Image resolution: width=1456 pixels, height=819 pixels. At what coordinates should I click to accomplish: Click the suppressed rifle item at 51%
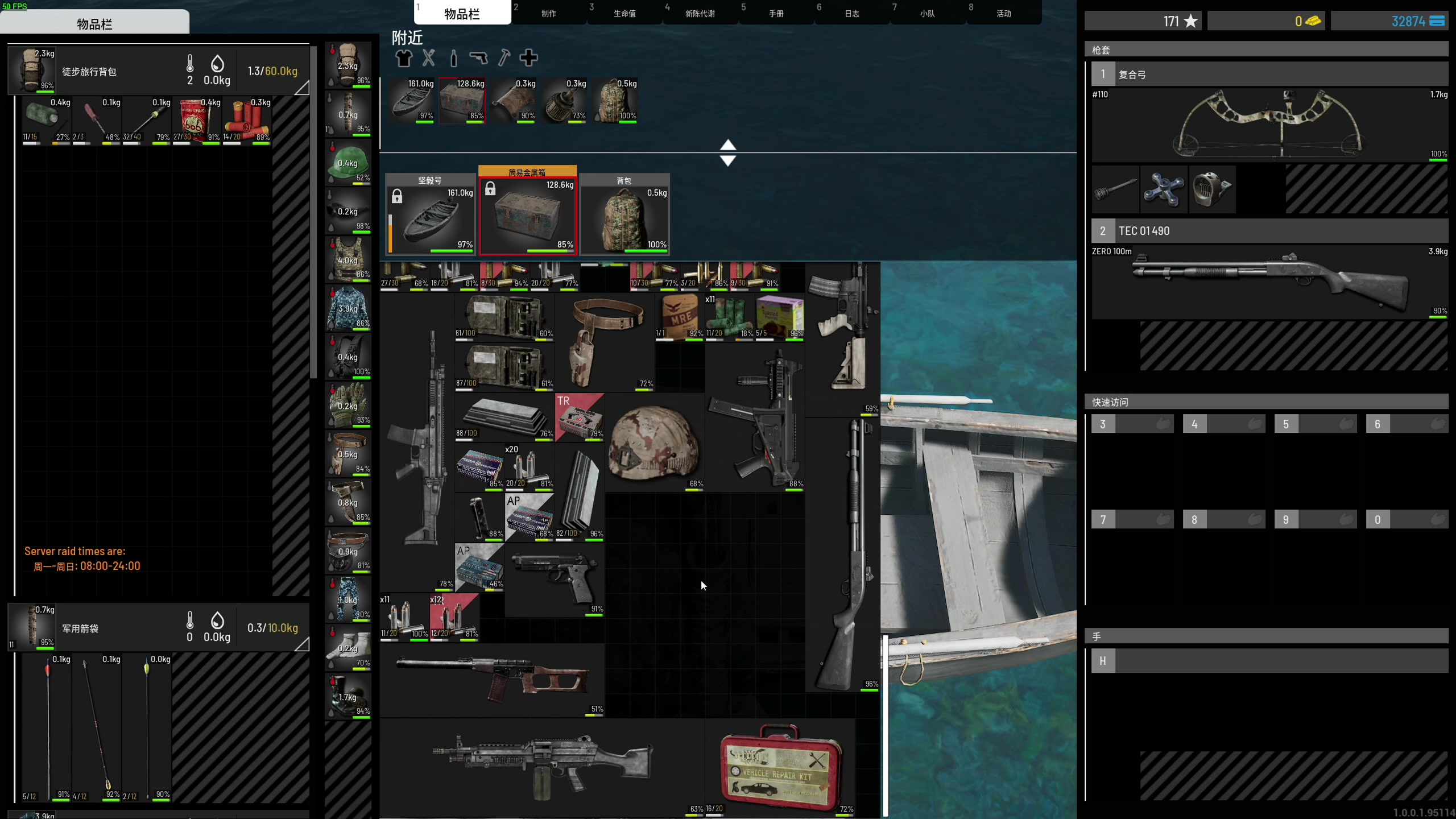click(492, 680)
